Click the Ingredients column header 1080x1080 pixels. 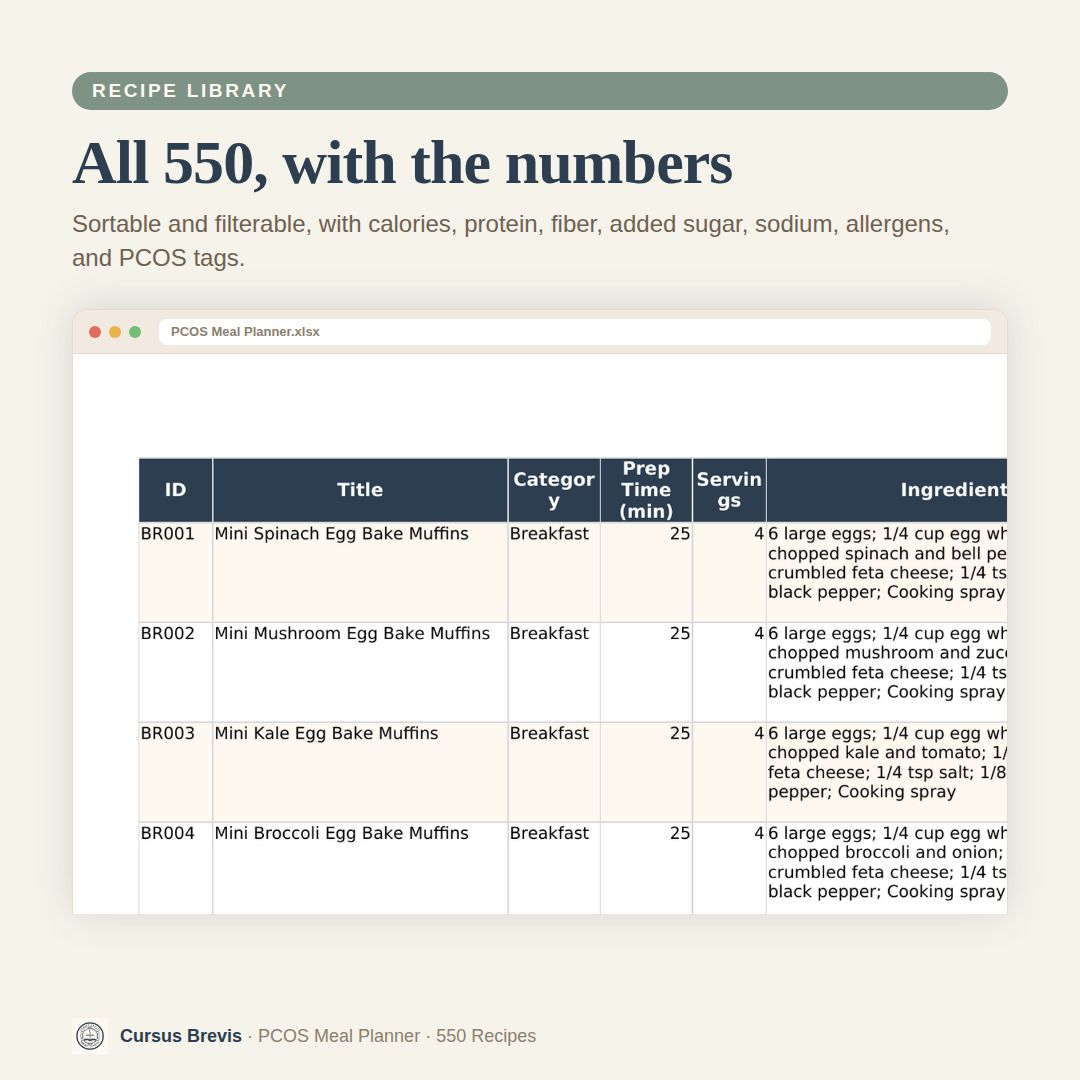pyautogui.click(x=887, y=490)
